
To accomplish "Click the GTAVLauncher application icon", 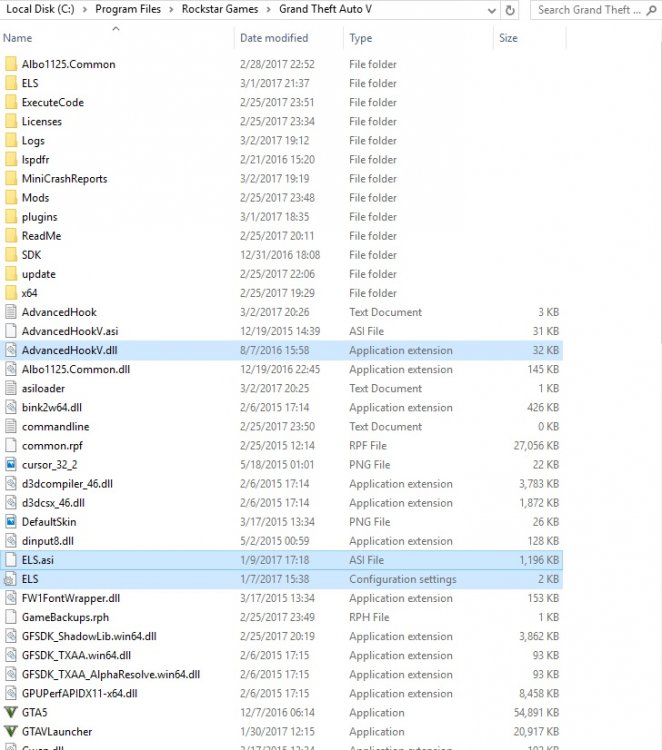I will pyautogui.click(x=11, y=731).
